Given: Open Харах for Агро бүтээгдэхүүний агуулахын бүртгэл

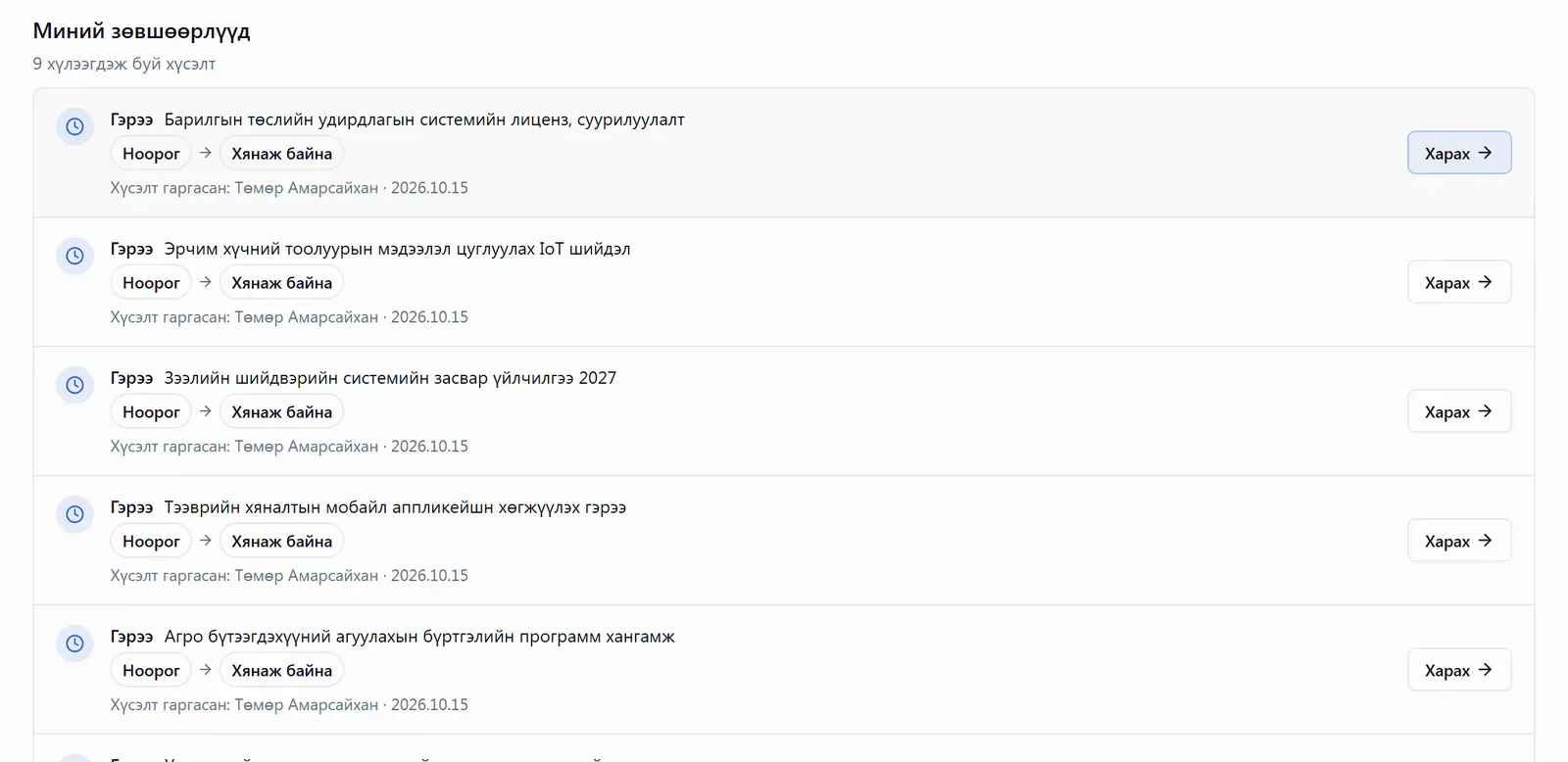Looking at the screenshot, I should coord(1459,670).
